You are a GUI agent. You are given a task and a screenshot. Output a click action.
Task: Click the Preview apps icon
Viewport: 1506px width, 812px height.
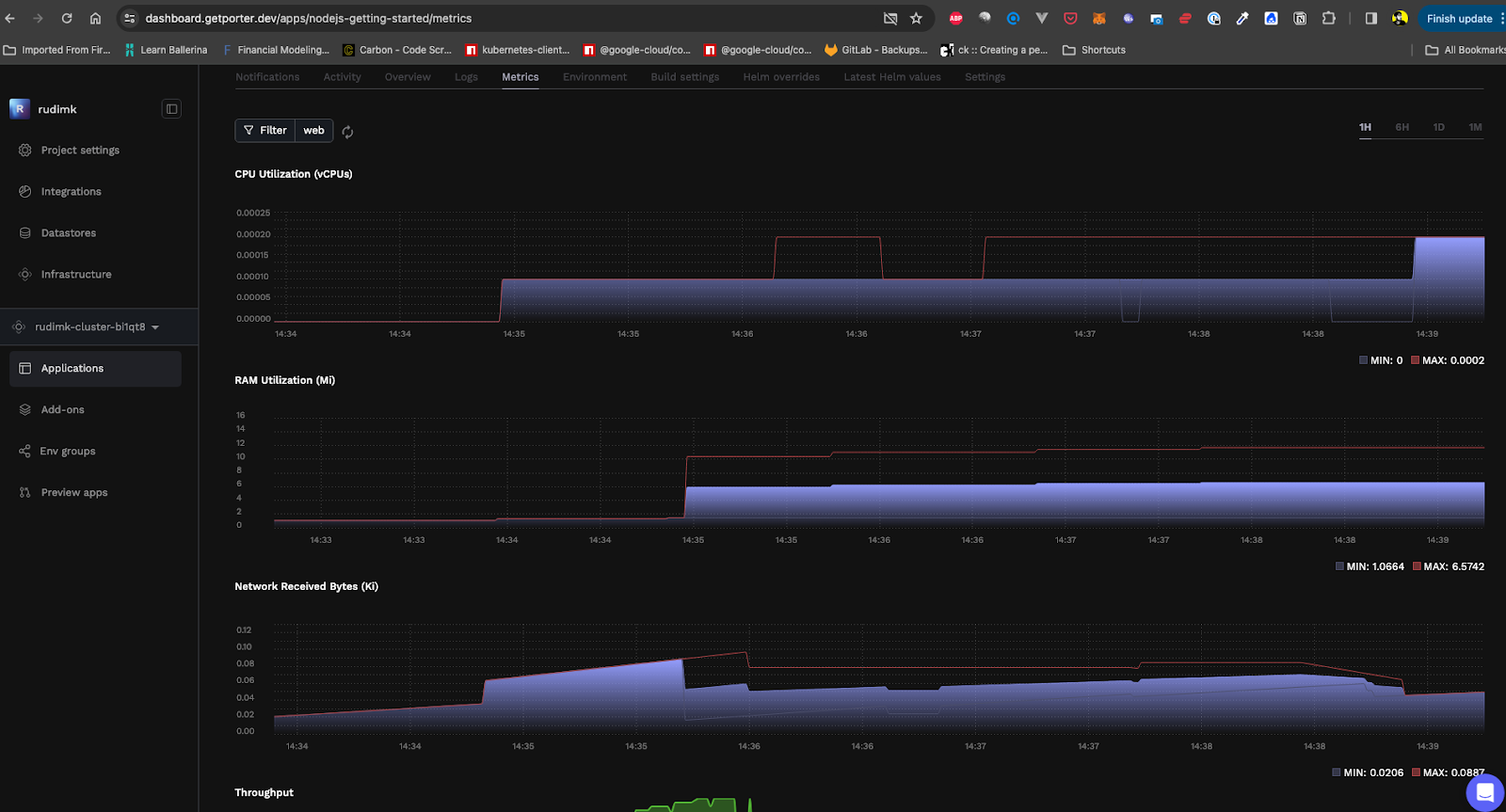[x=25, y=493]
